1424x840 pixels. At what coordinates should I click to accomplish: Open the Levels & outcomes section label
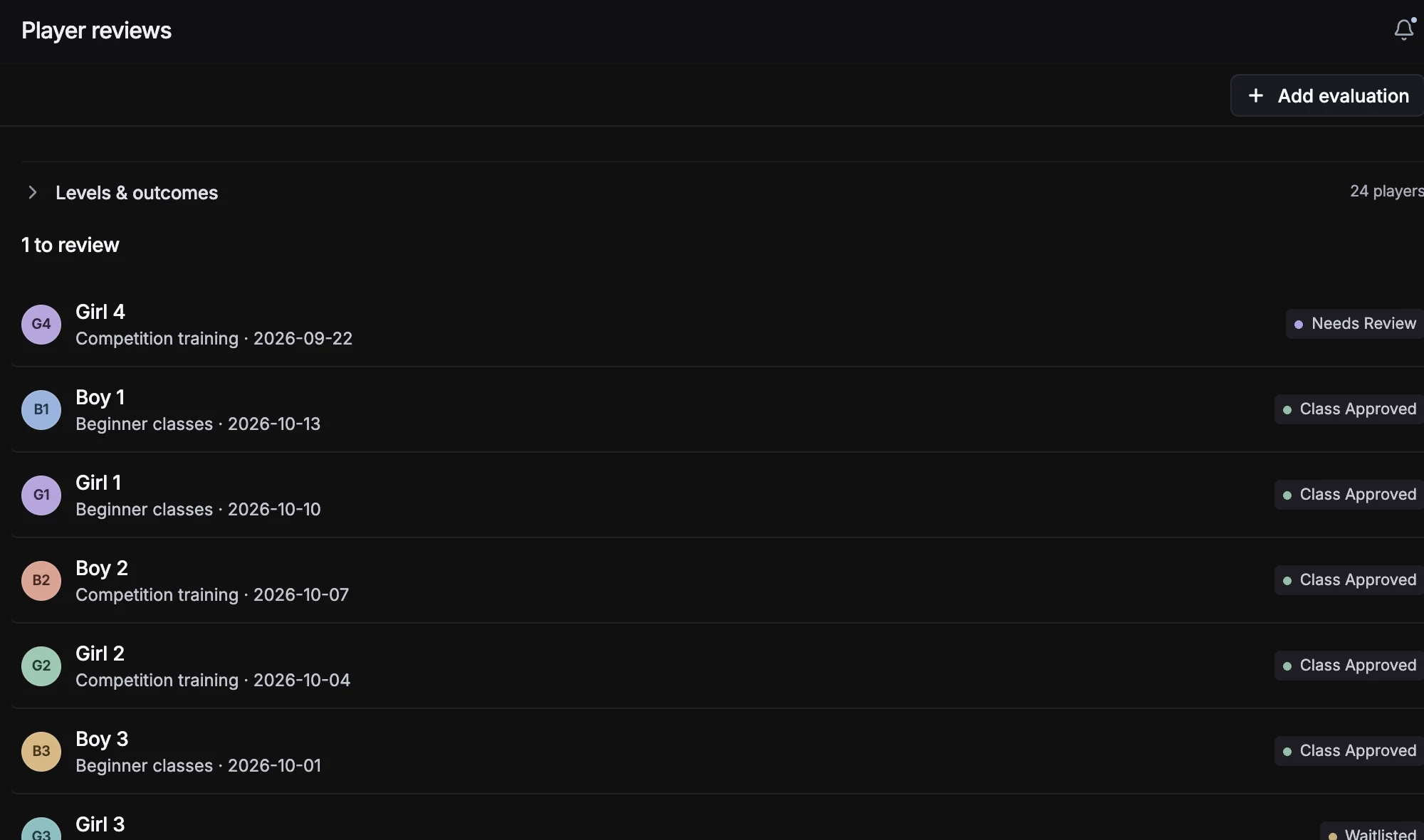pos(137,193)
